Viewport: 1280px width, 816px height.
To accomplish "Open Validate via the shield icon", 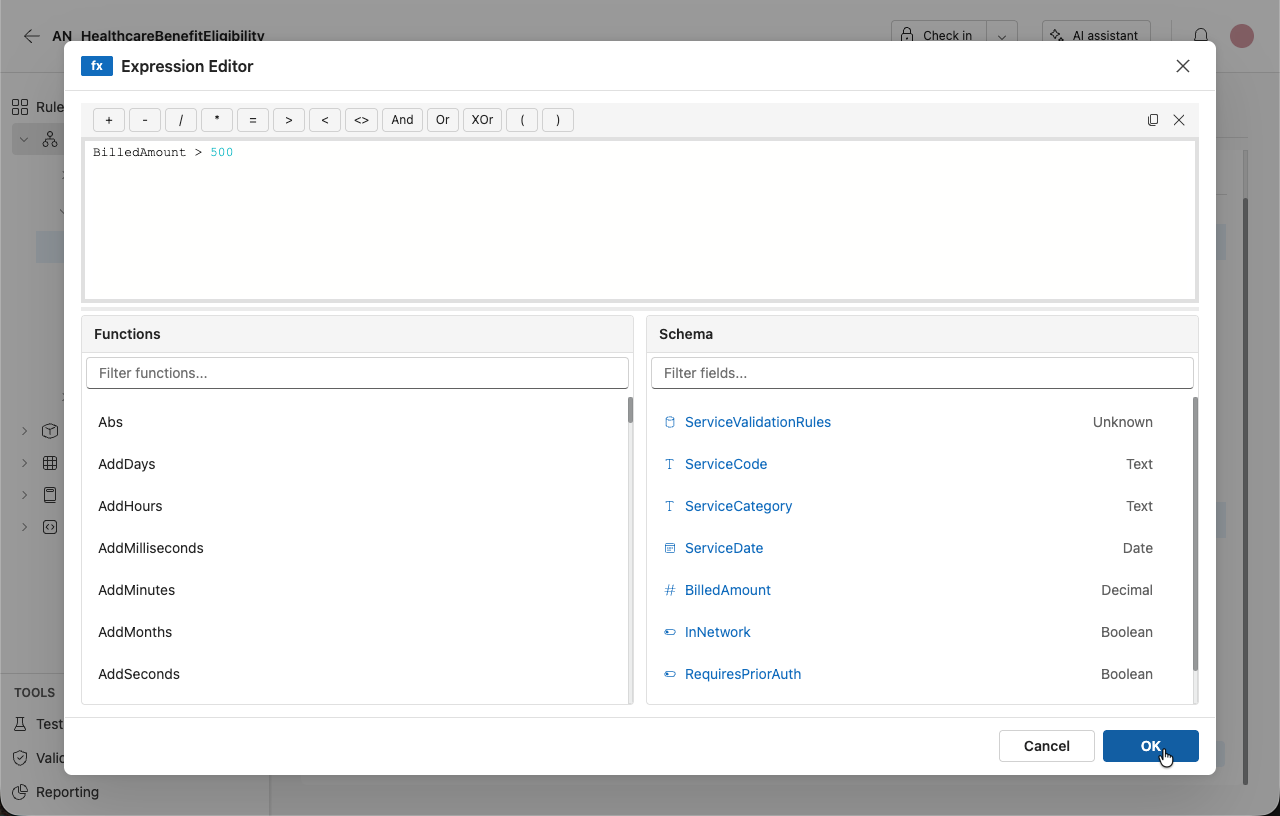I will [x=20, y=758].
